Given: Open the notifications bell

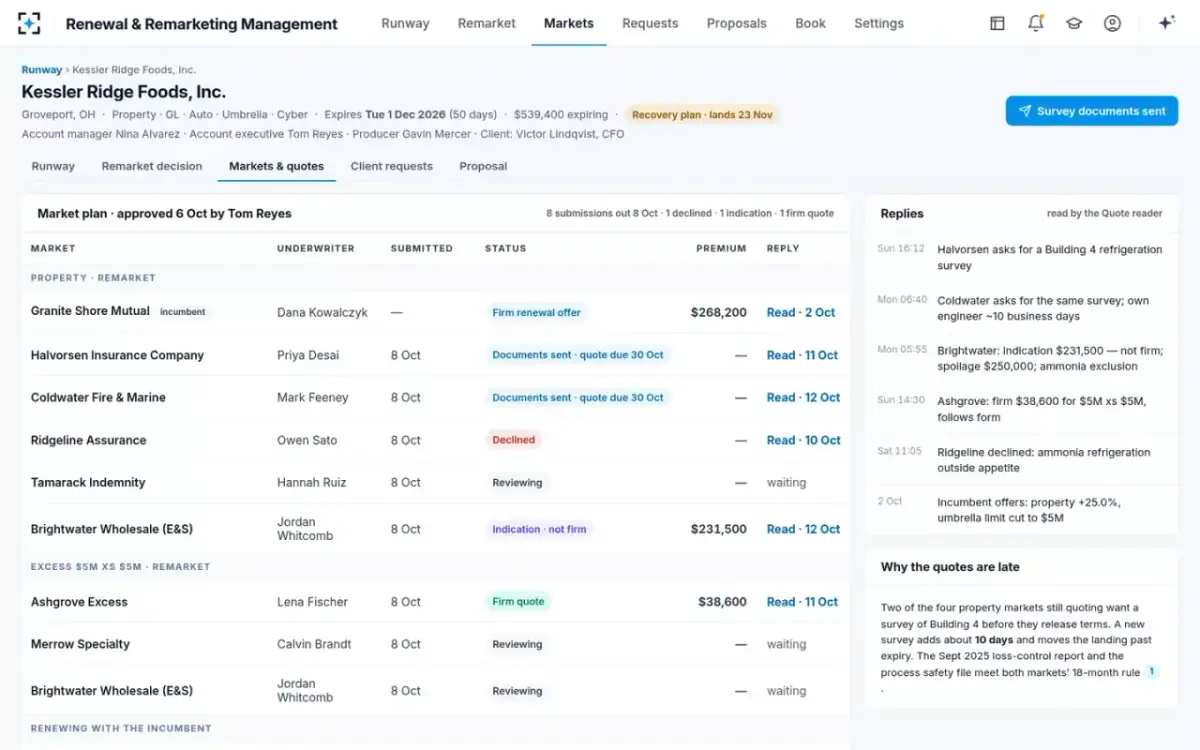Looking at the screenshot, I should click(x=1036, y=23).
